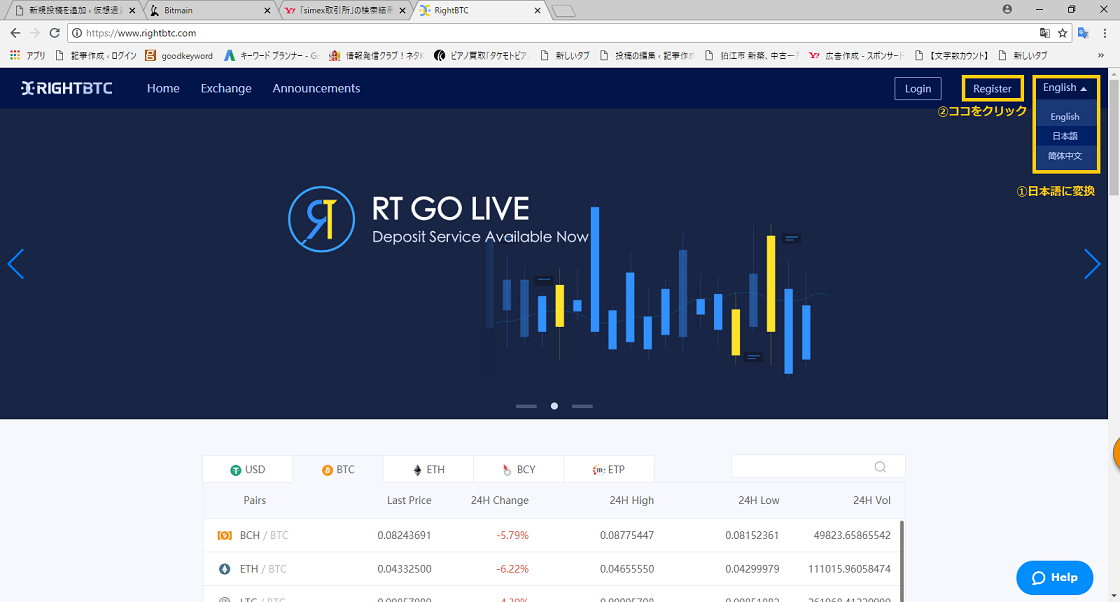Sort by the 24H Low column header
Screen dimensions: 1120x602
coord(759,500)
